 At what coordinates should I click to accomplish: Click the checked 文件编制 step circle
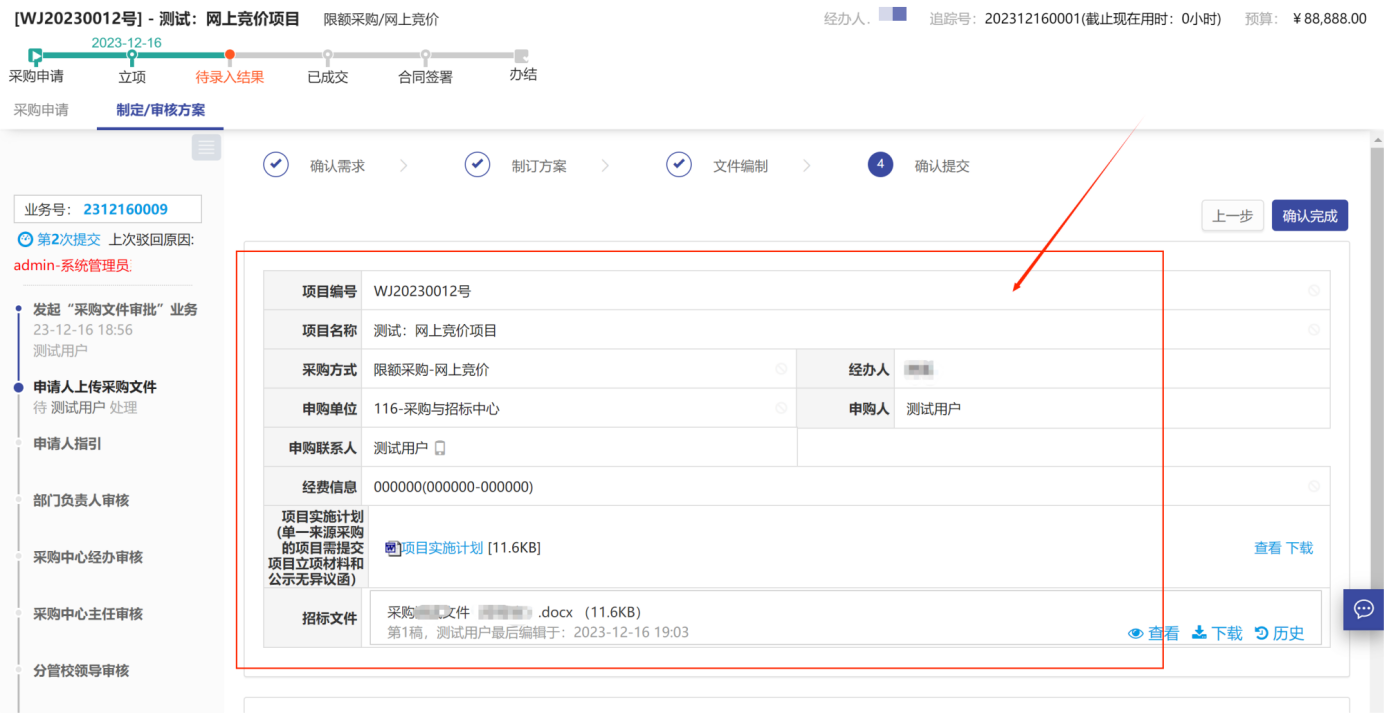click(x=679, y=165)
